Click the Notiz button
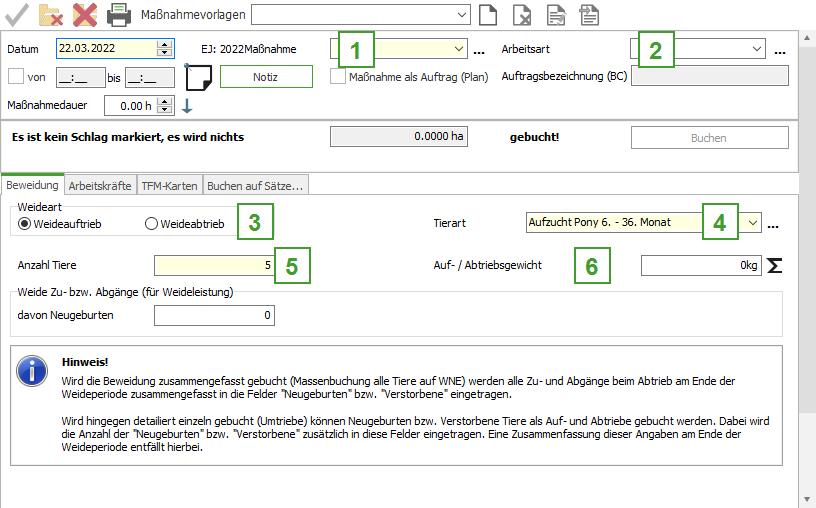 (x=265, y=77)
